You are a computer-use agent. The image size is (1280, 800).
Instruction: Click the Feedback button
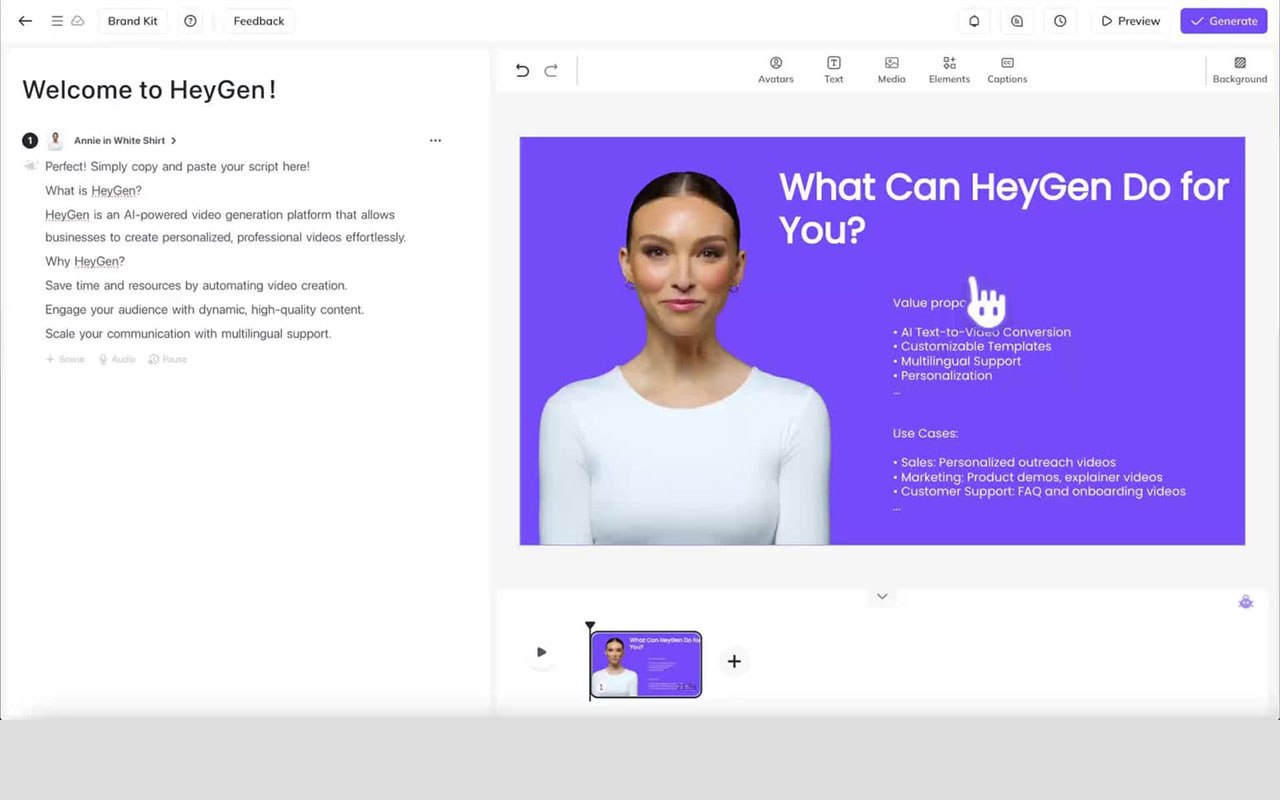click(x=259, y=21)
